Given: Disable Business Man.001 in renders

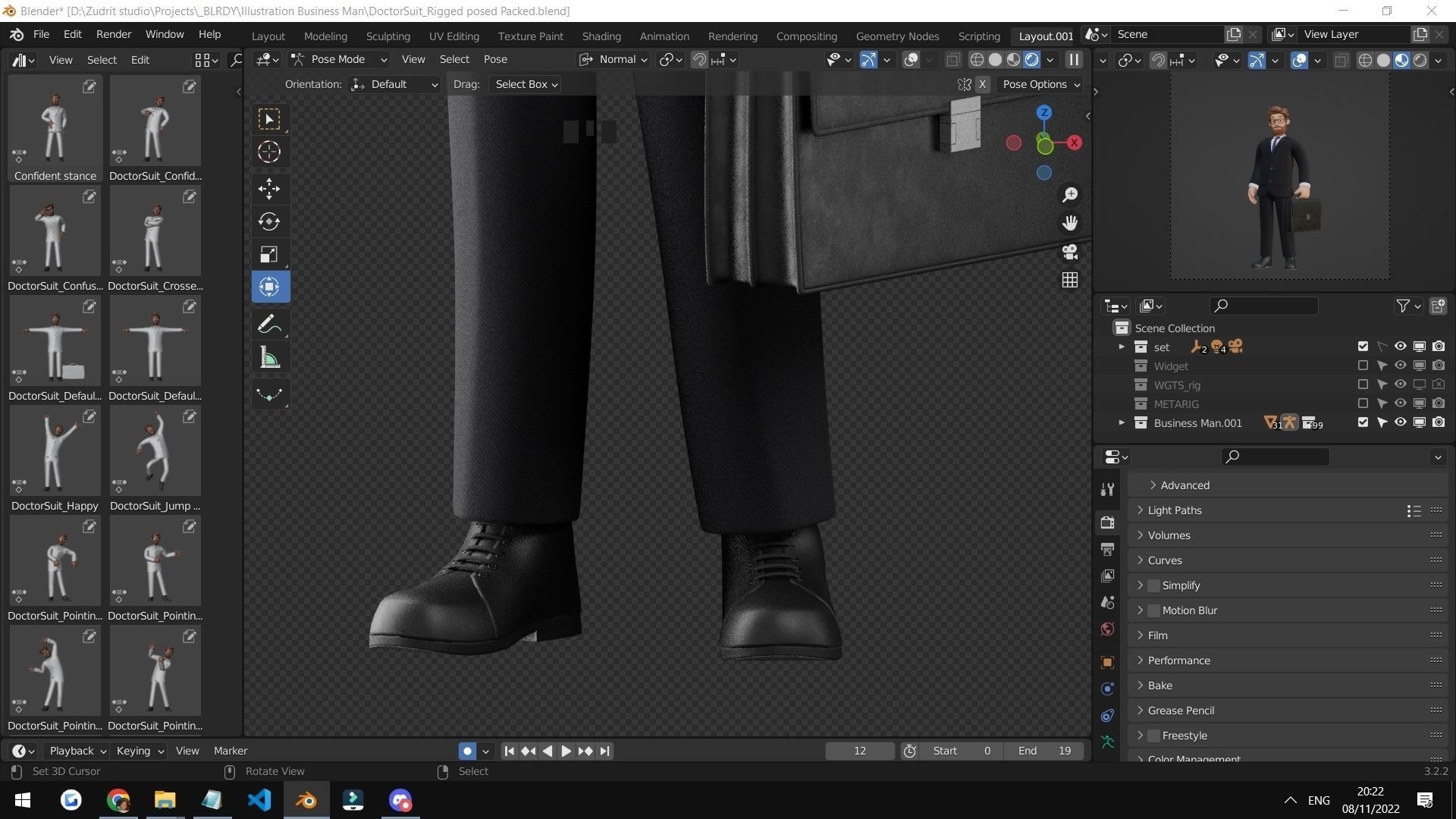Looking at the screenshot, I should tap(1439, 422).
